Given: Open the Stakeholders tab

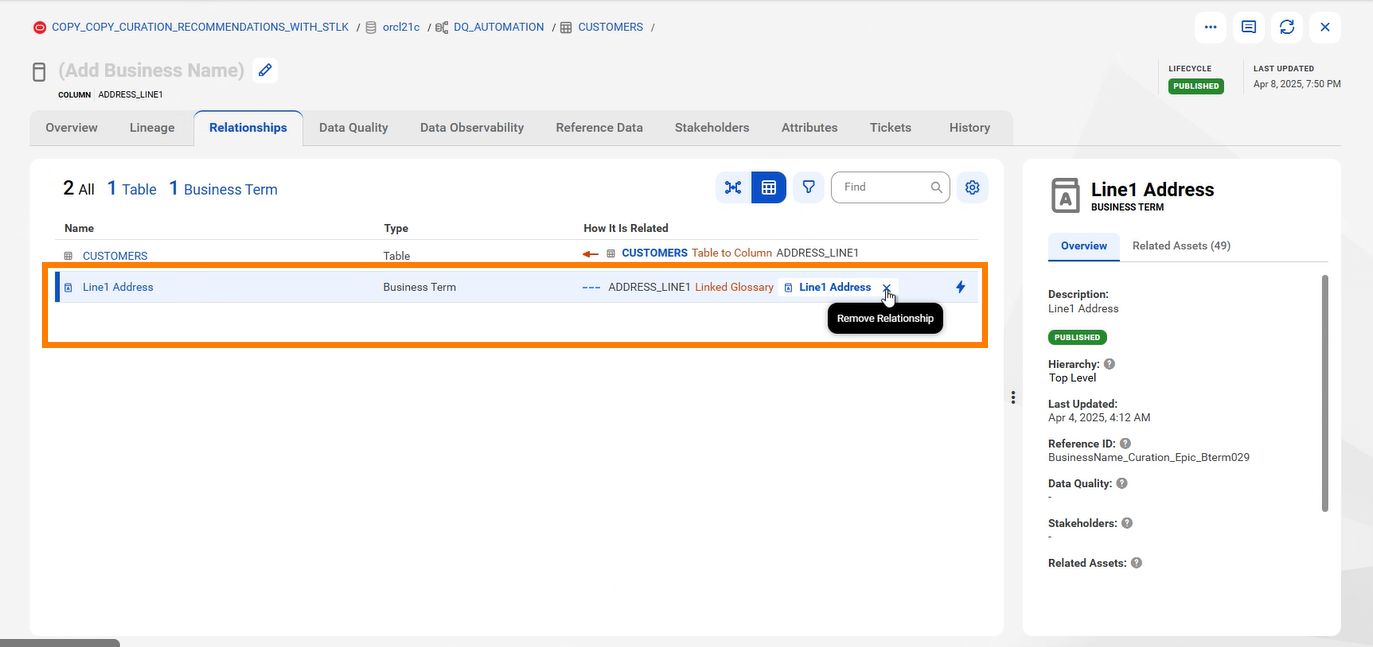Looking at the screenshot, I should pos(712,127).
